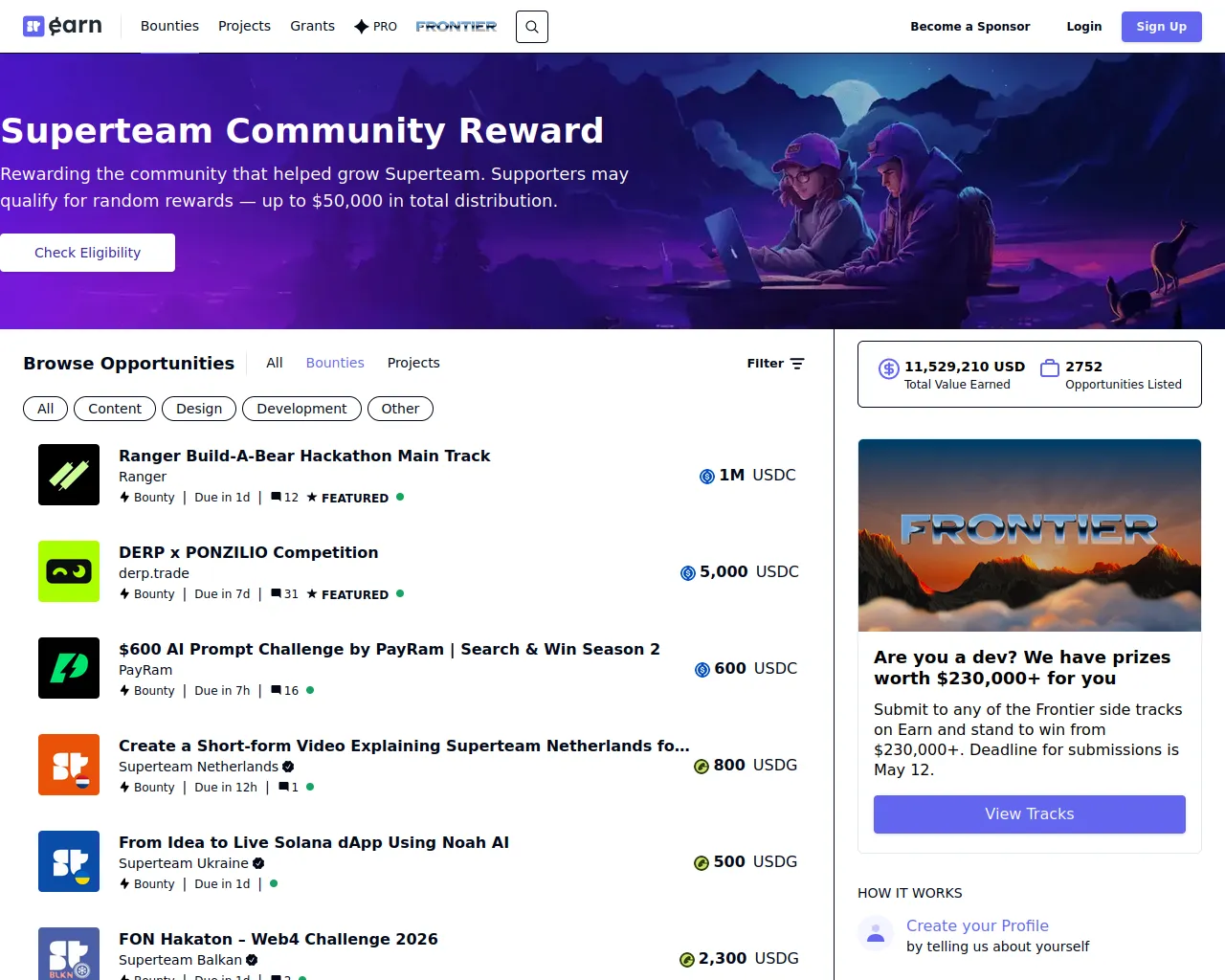Open Short-form Video Superteam Netherlands listing
Image resolution: width=1225 pixels, height=980 pixels.
pos(404,746)
